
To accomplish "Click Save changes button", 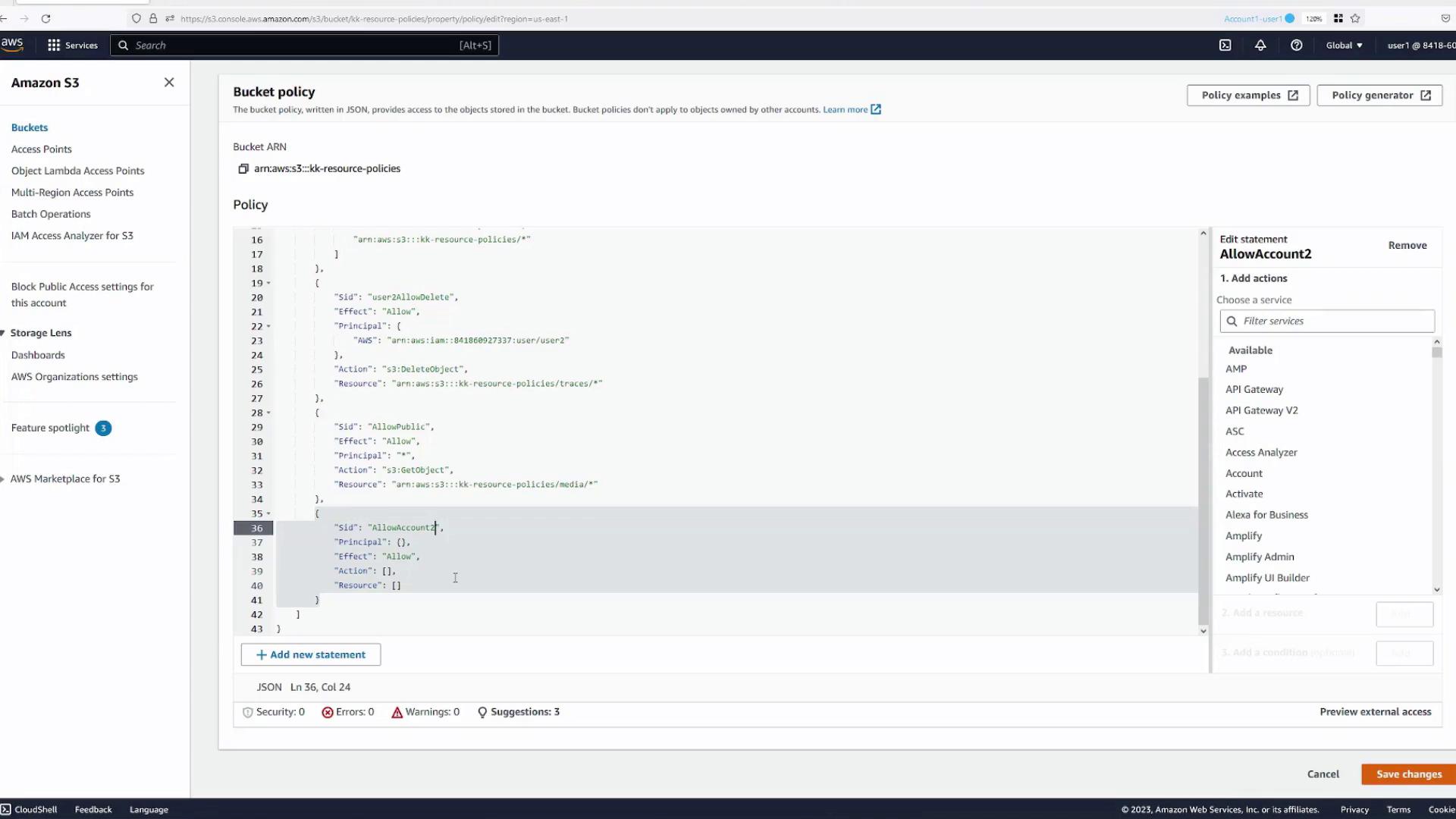I will point(1408,774).
